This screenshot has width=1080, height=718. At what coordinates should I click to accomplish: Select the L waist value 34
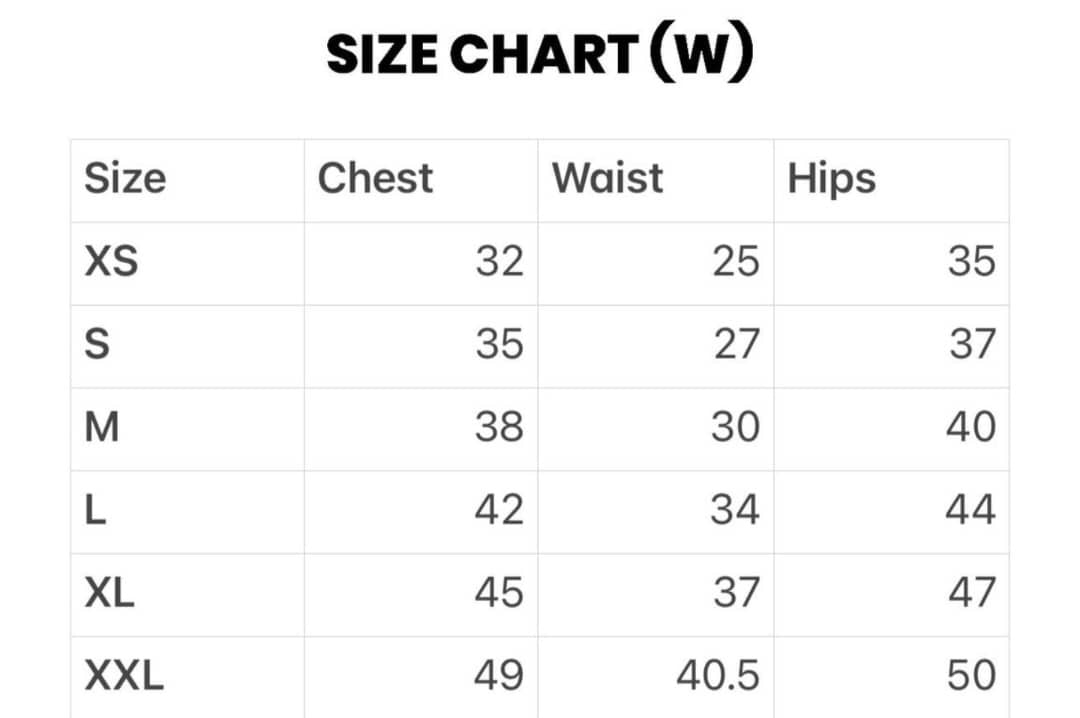point(735,511)
